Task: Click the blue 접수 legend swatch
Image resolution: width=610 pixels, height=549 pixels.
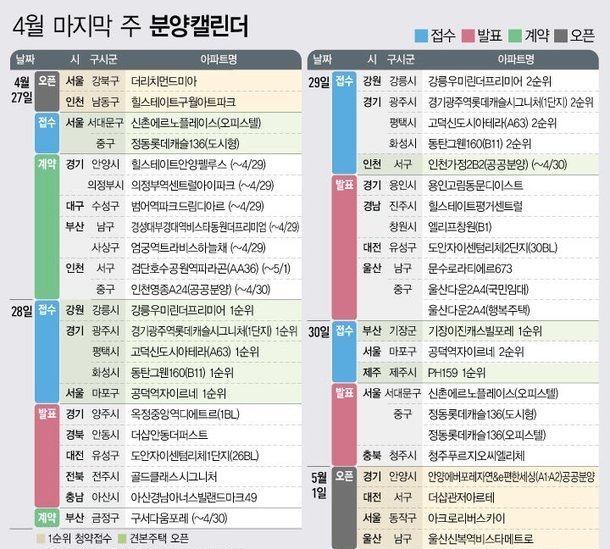Action: coord(421,35)
